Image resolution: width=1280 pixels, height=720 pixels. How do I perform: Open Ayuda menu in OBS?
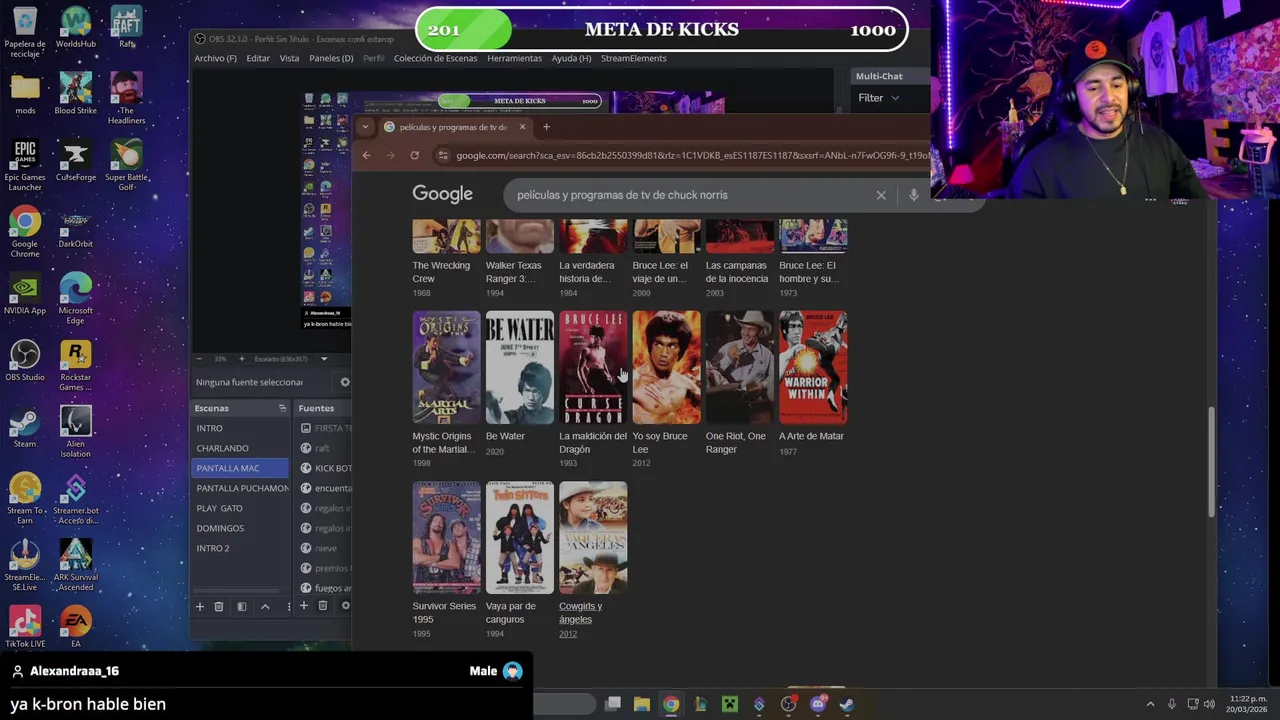pyautogui.click(x=571, y=58)
